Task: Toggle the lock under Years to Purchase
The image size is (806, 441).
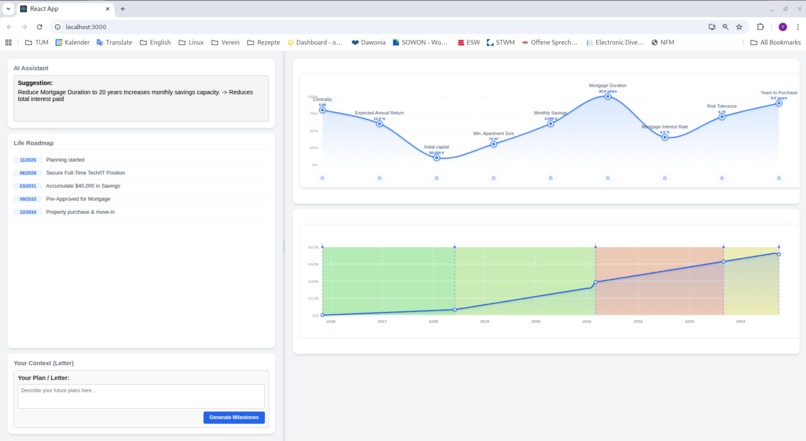Action: (x=779, y=178)
